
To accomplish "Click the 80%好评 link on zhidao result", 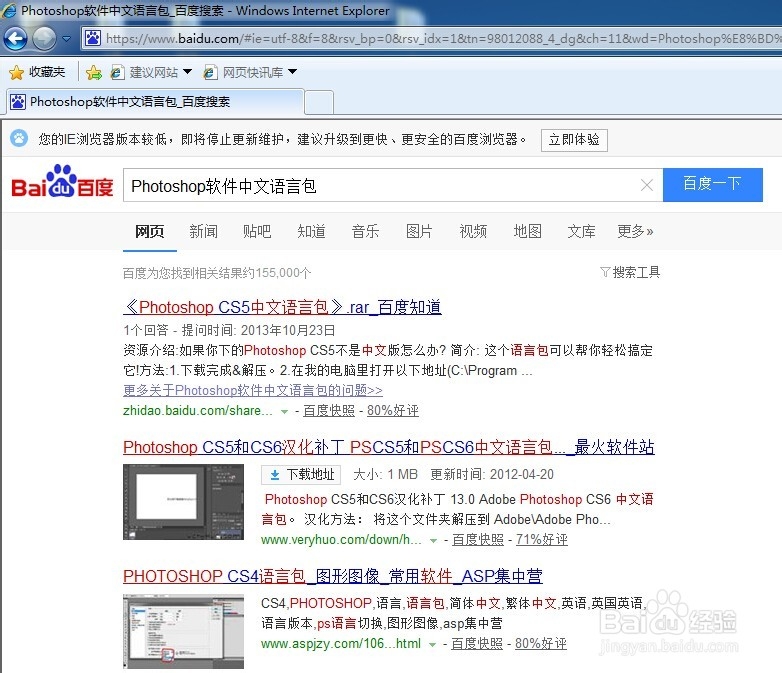I will tap(392, 411).
